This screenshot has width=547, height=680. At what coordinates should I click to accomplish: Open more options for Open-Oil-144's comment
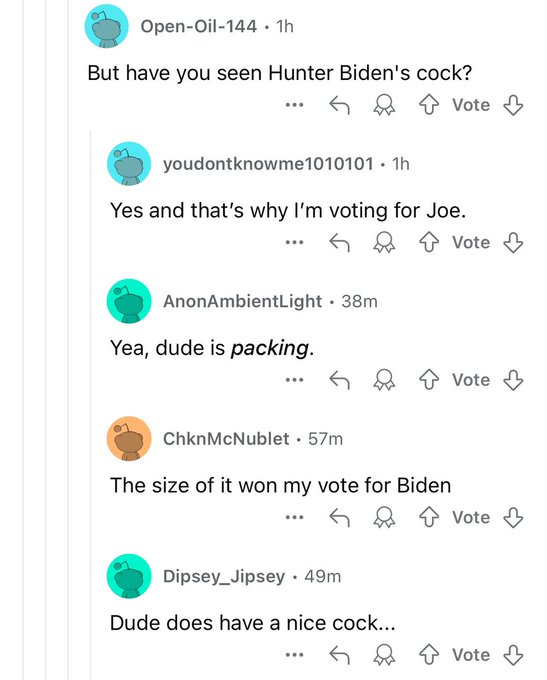pyautogui.click(x=295, y=105)
